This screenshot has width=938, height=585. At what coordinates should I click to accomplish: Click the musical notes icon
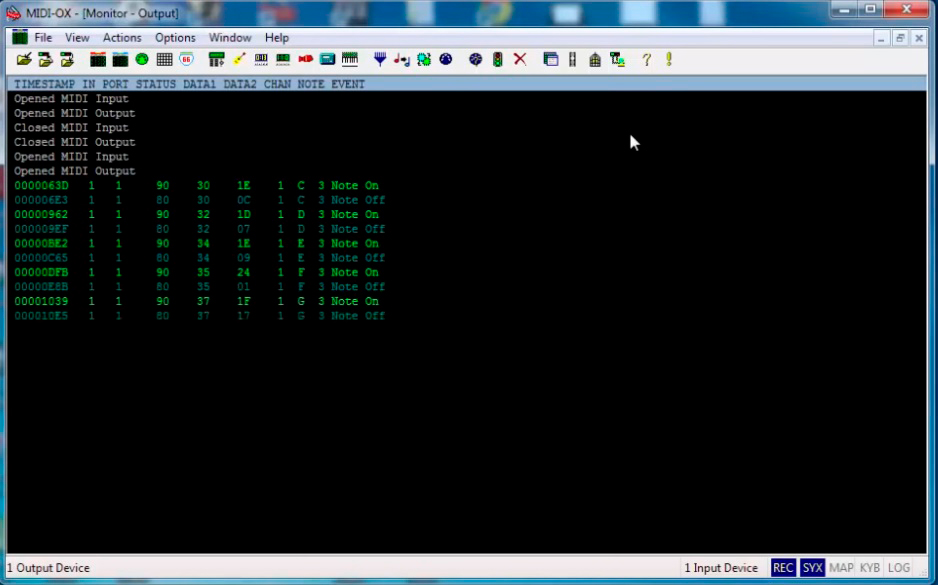(401, 59)
